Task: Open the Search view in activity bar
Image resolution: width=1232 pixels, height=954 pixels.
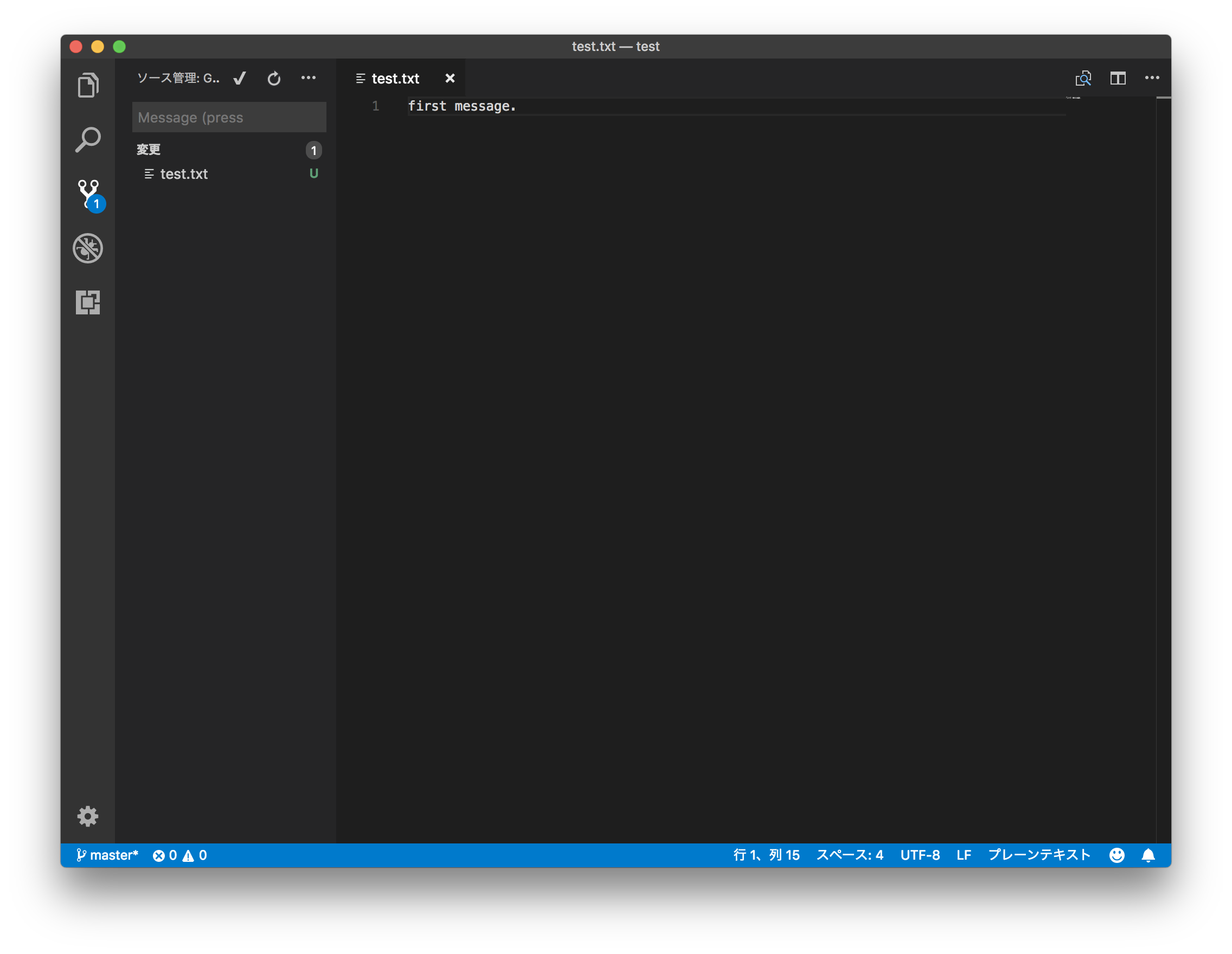Action: [88, 139]
